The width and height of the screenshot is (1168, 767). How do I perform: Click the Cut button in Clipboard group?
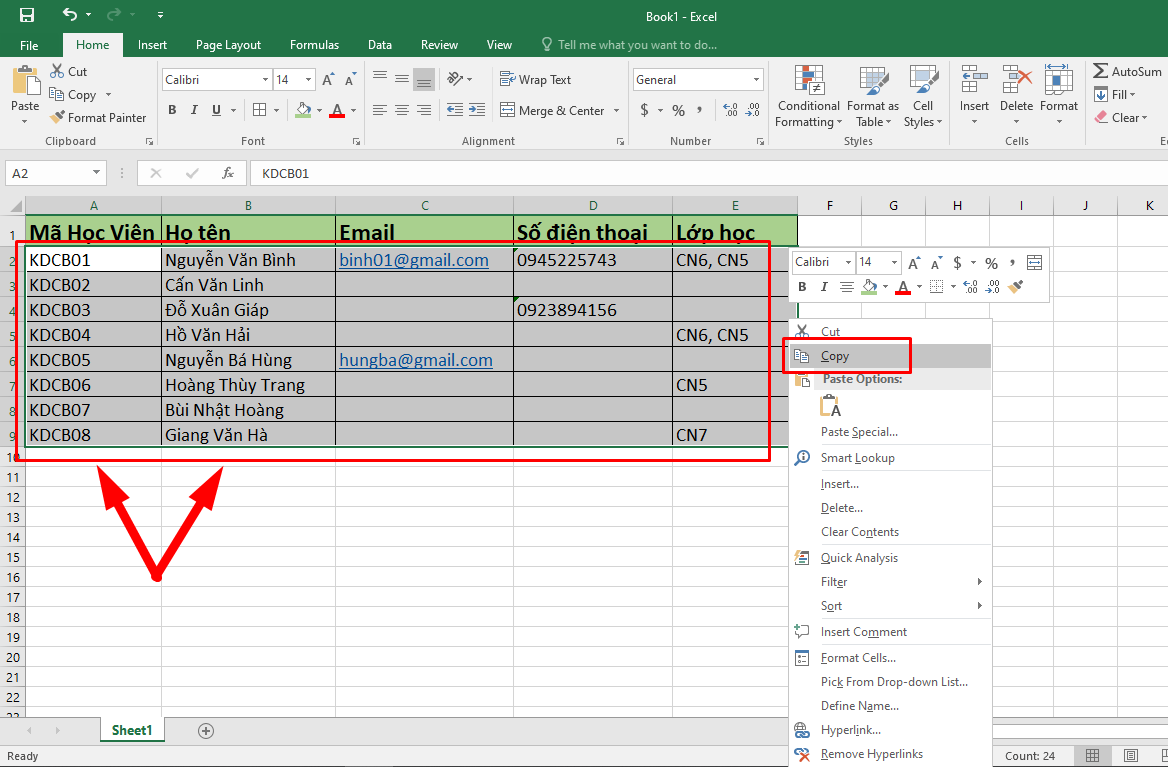[69, 71]
